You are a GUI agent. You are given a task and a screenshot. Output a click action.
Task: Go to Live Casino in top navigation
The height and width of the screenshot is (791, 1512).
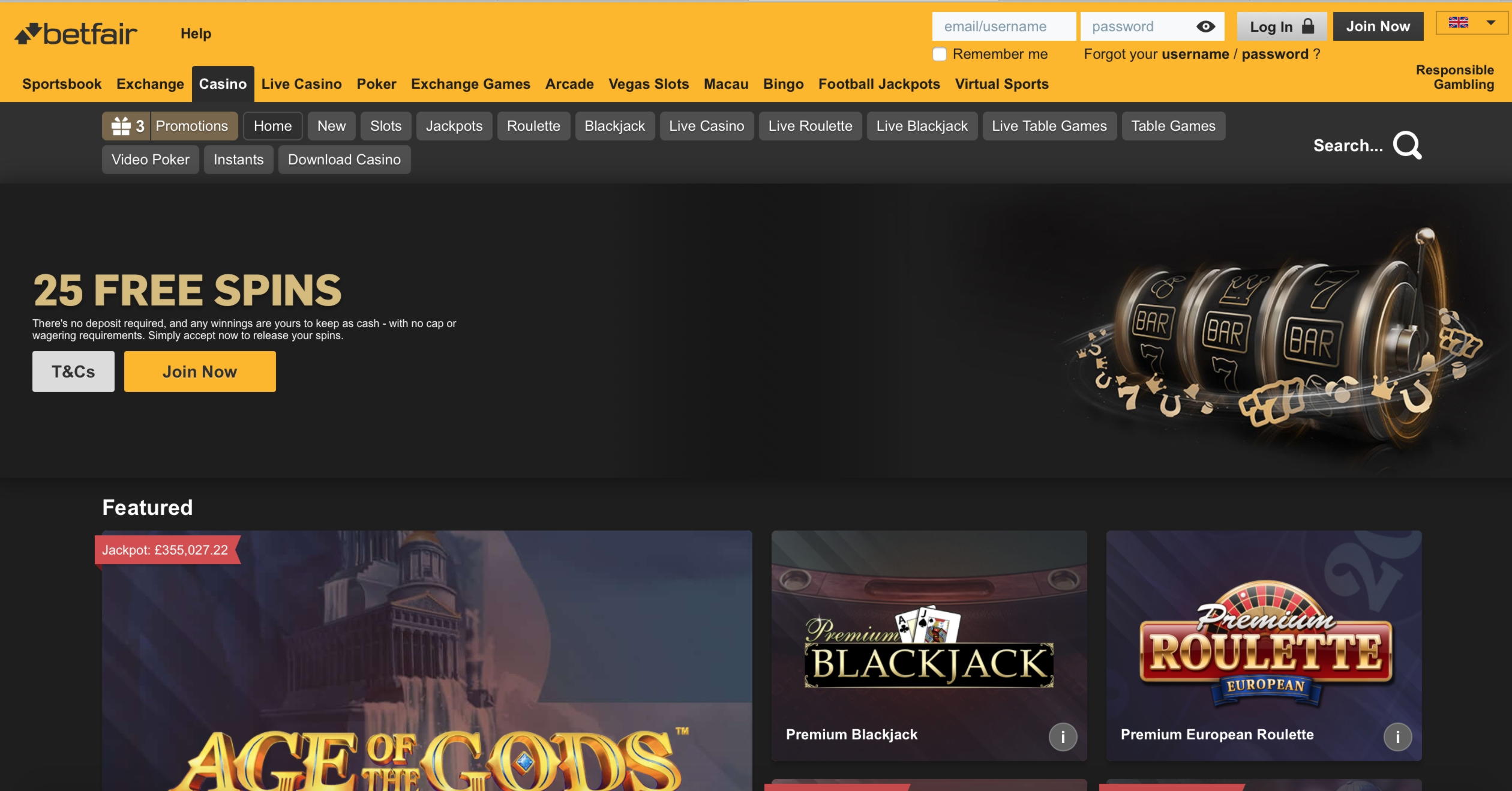(301, 84)
